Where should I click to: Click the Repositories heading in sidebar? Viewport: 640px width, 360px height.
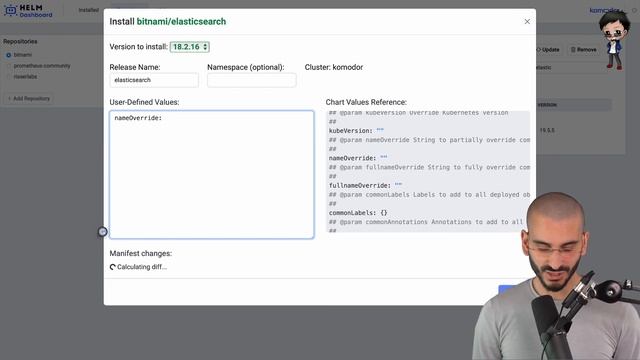click(20, 42)
